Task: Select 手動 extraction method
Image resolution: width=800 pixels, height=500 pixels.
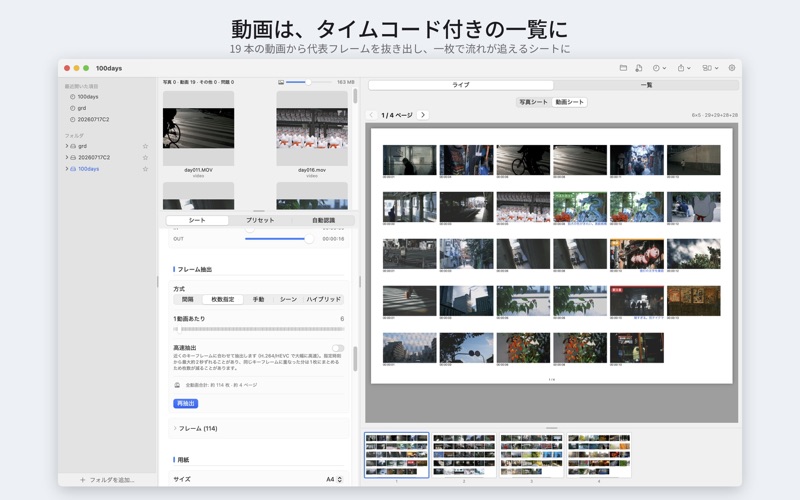Action: (x=258, y=299)
